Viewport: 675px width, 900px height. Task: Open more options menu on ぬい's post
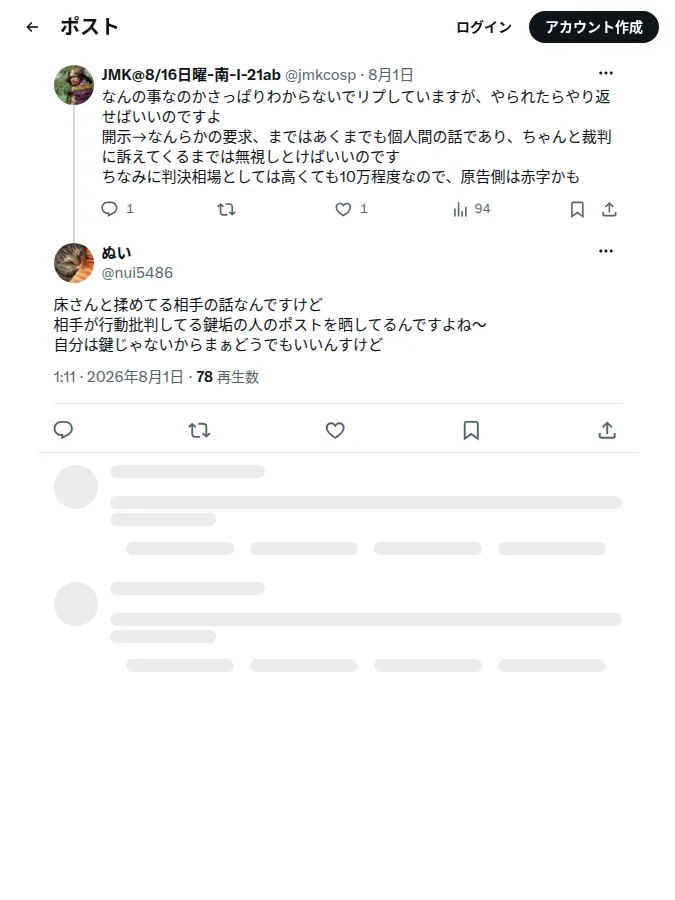click(x=606, y=251)
